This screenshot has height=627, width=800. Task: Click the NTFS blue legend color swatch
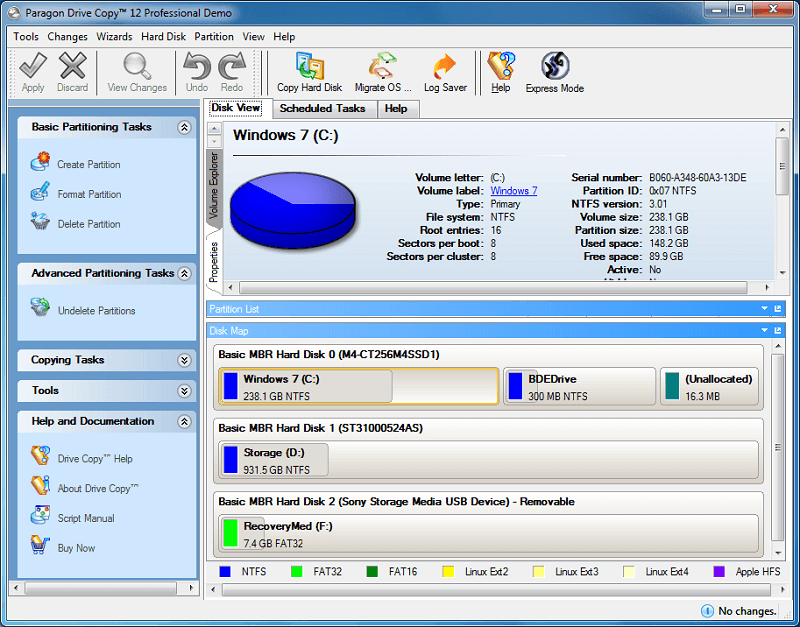225,572
